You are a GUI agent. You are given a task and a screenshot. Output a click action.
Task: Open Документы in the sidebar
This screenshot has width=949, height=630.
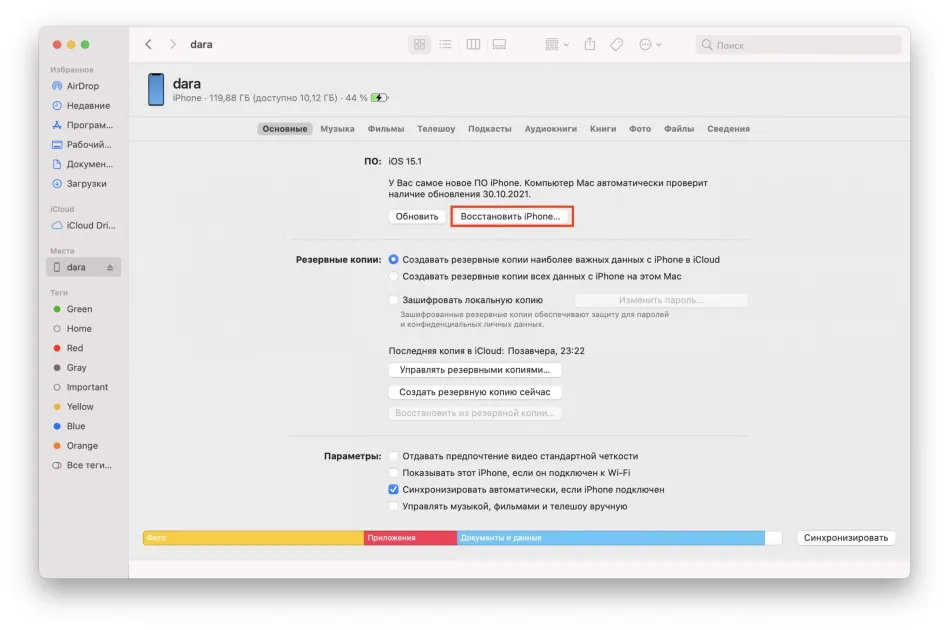pyautogui.click(x=83, y=164)
